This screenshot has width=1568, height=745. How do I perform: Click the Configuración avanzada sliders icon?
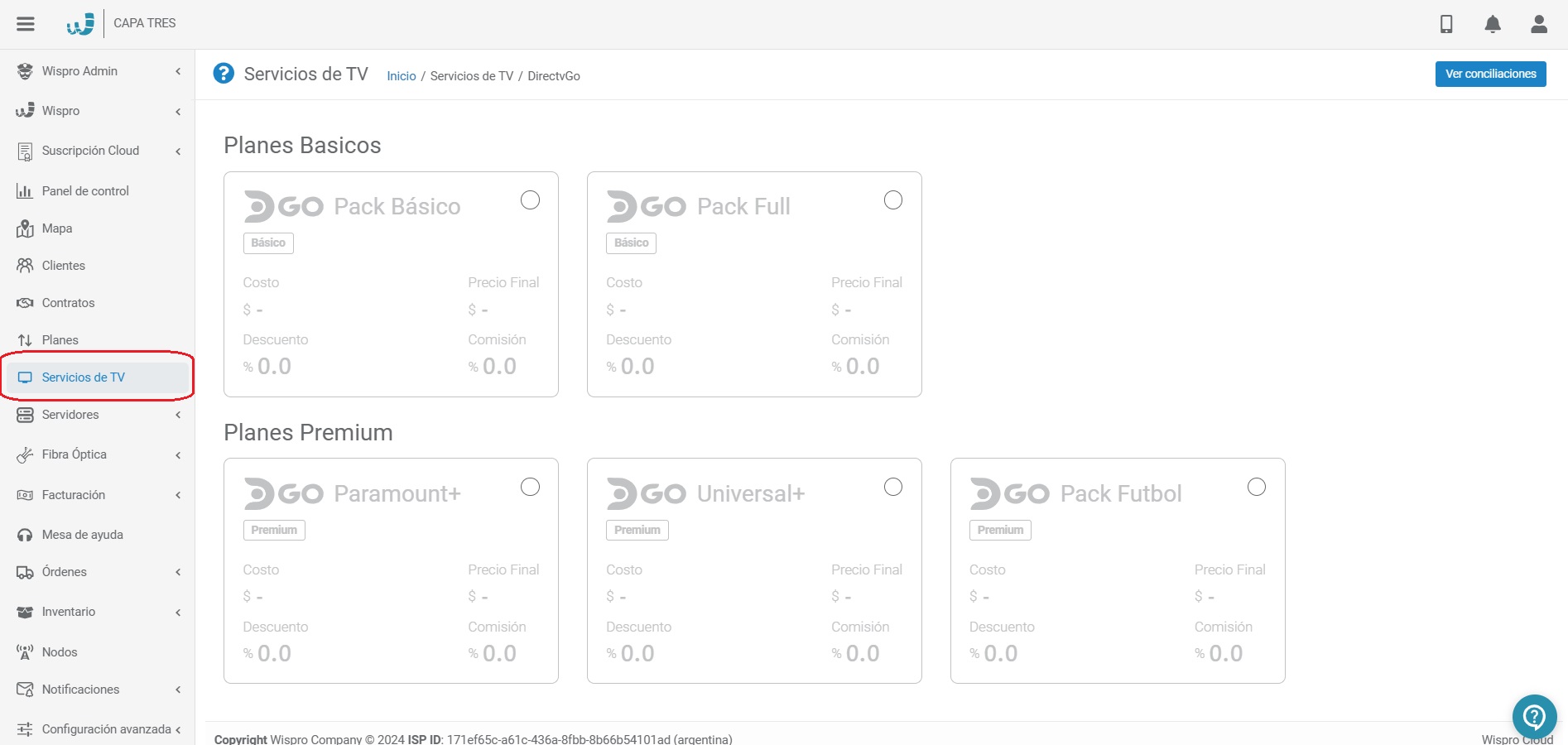coord(25,729)
